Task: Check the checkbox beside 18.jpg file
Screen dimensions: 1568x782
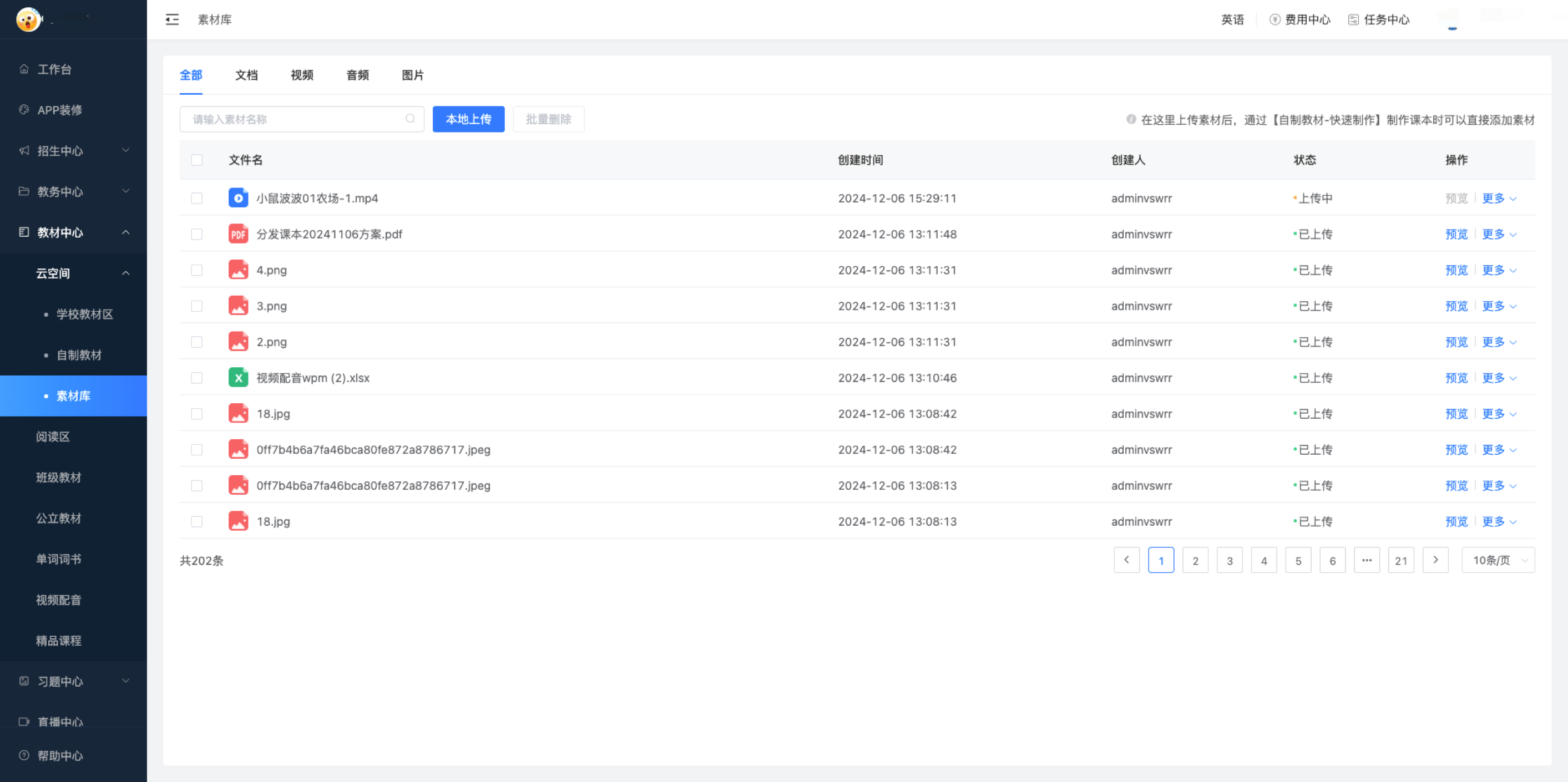Action: [x=196, y=413]
